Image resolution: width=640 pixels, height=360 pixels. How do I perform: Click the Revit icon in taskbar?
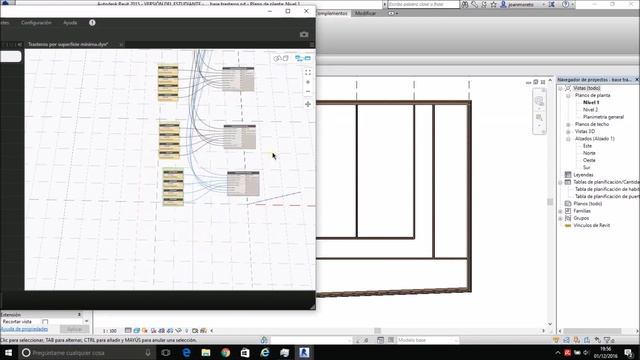[304, 353]
